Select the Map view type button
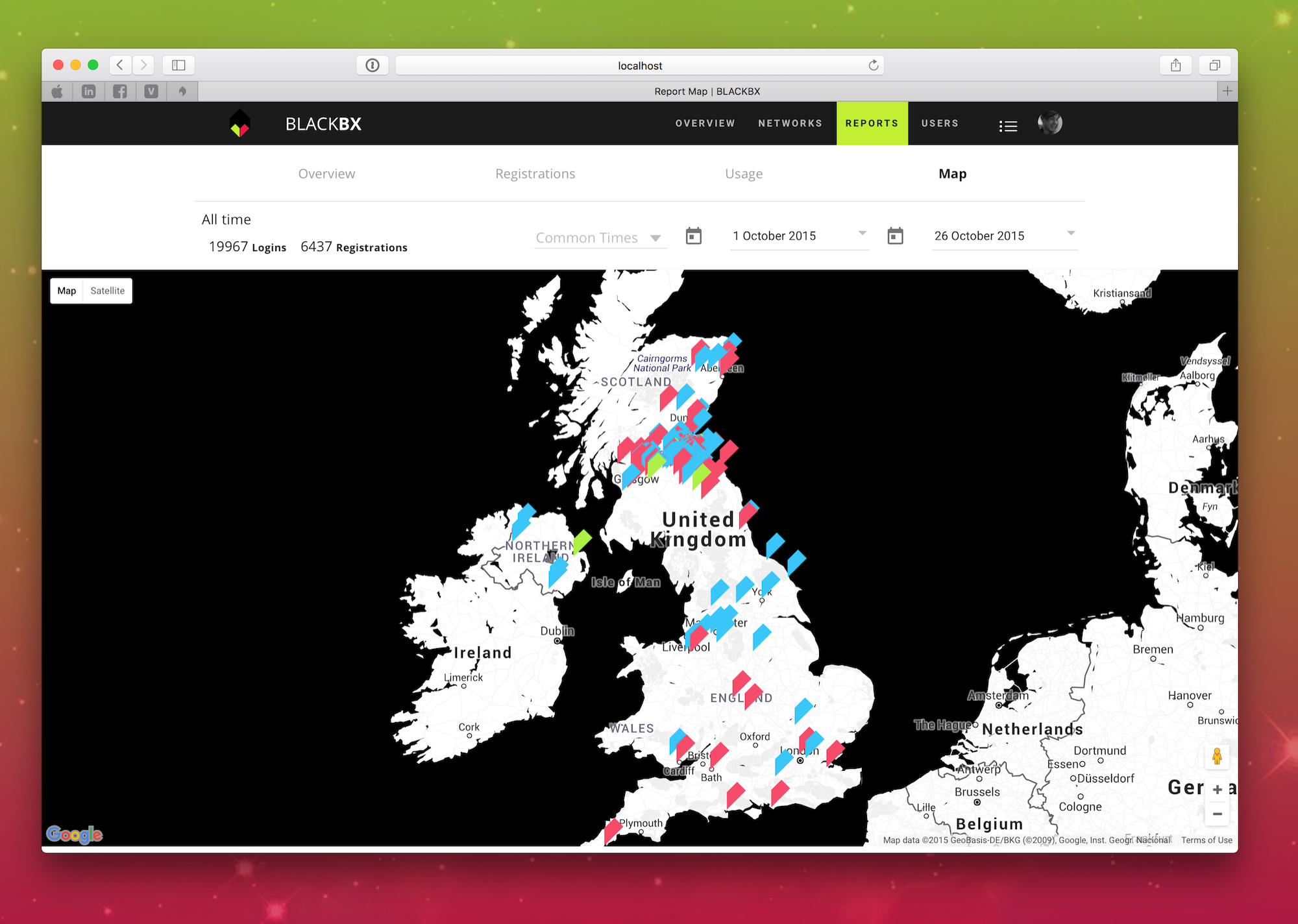The width and height of the screenshot is (1298, 924). point(67,291)
